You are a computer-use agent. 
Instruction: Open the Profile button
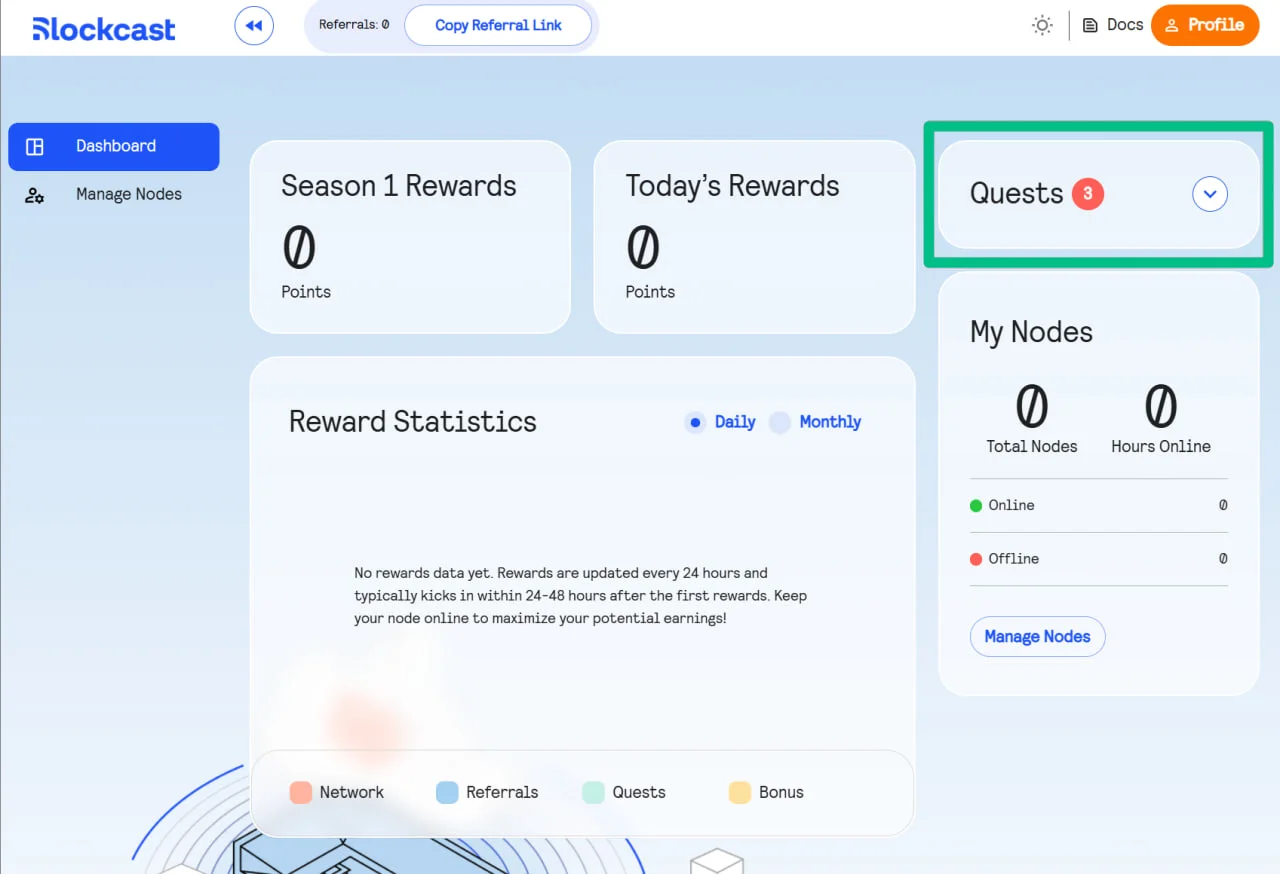(1204, 25)
